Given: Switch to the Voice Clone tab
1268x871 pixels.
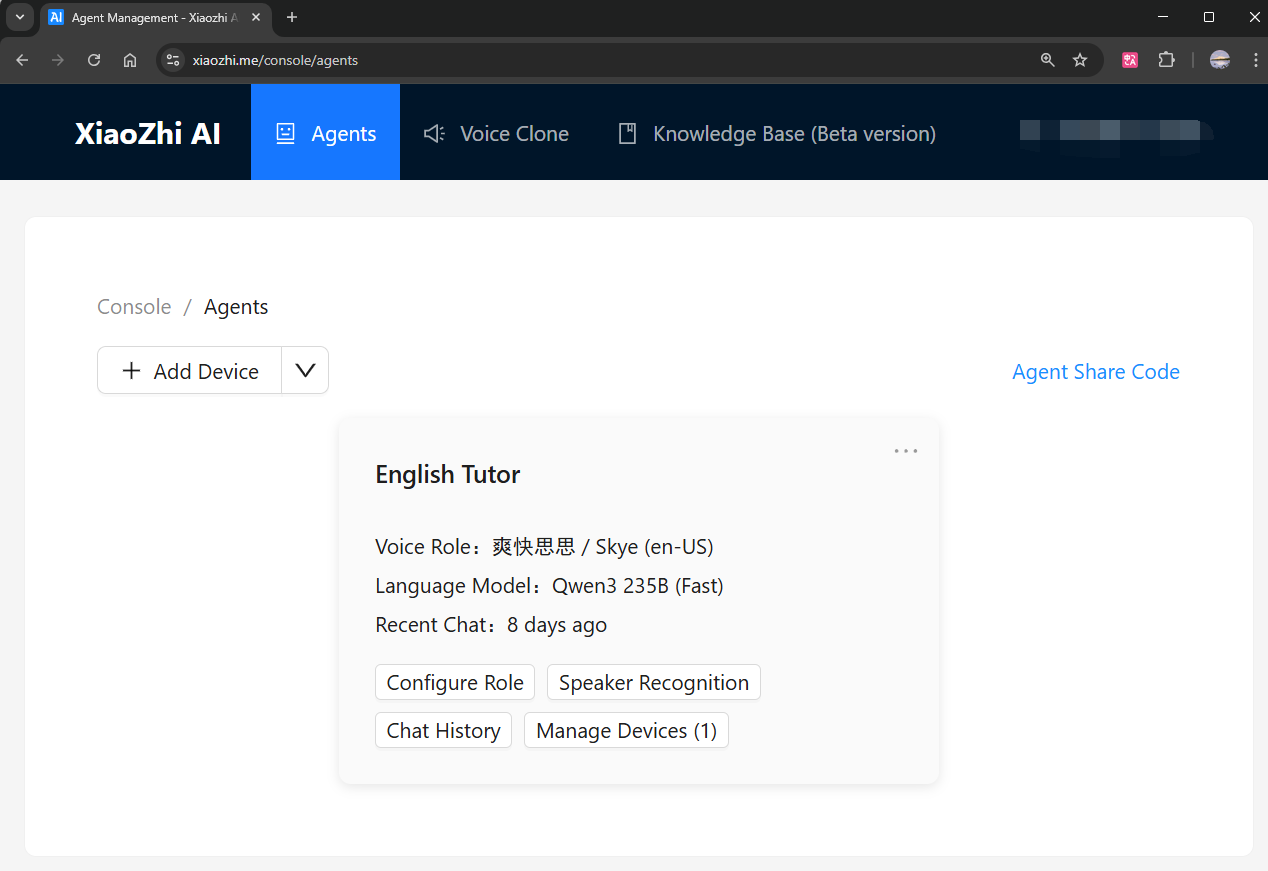Looking at the screenshot, I should pyautogui.click(x=496, y=134).
